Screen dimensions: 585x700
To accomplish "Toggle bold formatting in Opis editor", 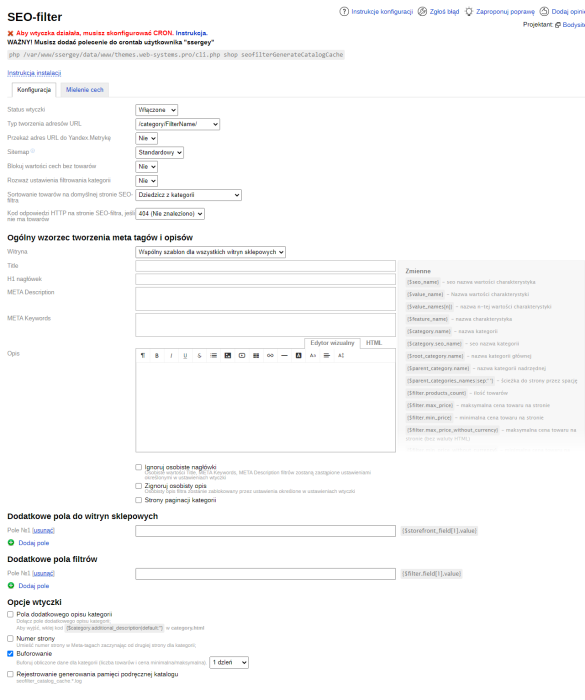I will [x=157, y=355].
